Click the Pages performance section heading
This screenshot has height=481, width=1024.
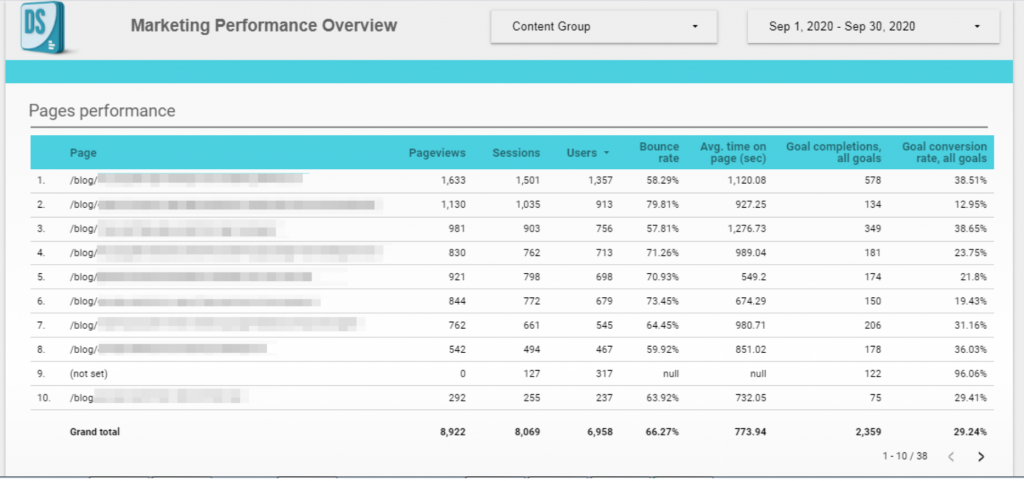tap(102, 111)
